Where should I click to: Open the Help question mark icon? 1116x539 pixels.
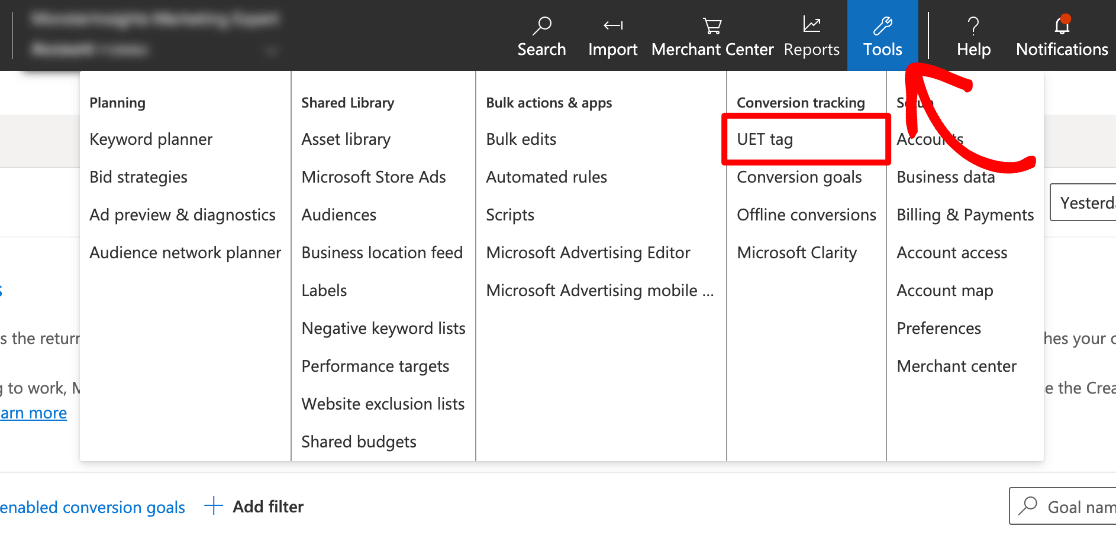click(973, 25)
